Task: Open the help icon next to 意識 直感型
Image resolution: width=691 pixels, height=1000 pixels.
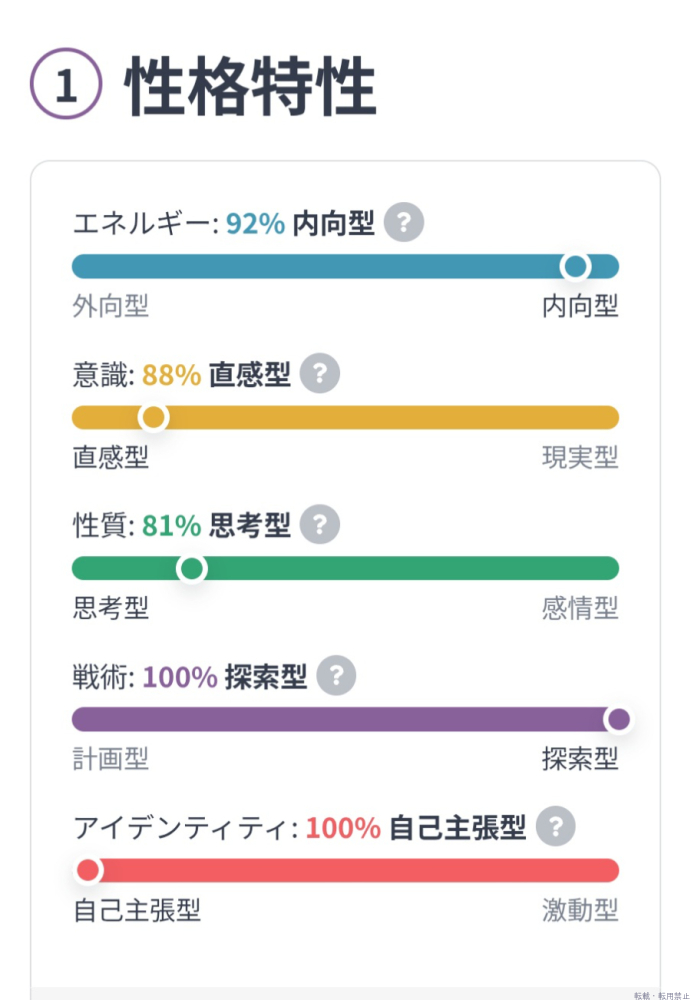Action: (x=320, y=374)
